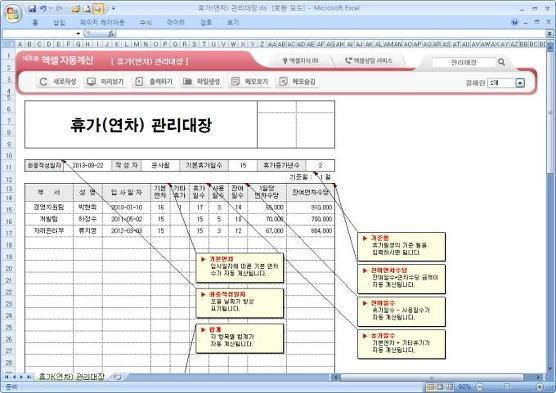Click the 잔여연차수당 column header cell

310,193
